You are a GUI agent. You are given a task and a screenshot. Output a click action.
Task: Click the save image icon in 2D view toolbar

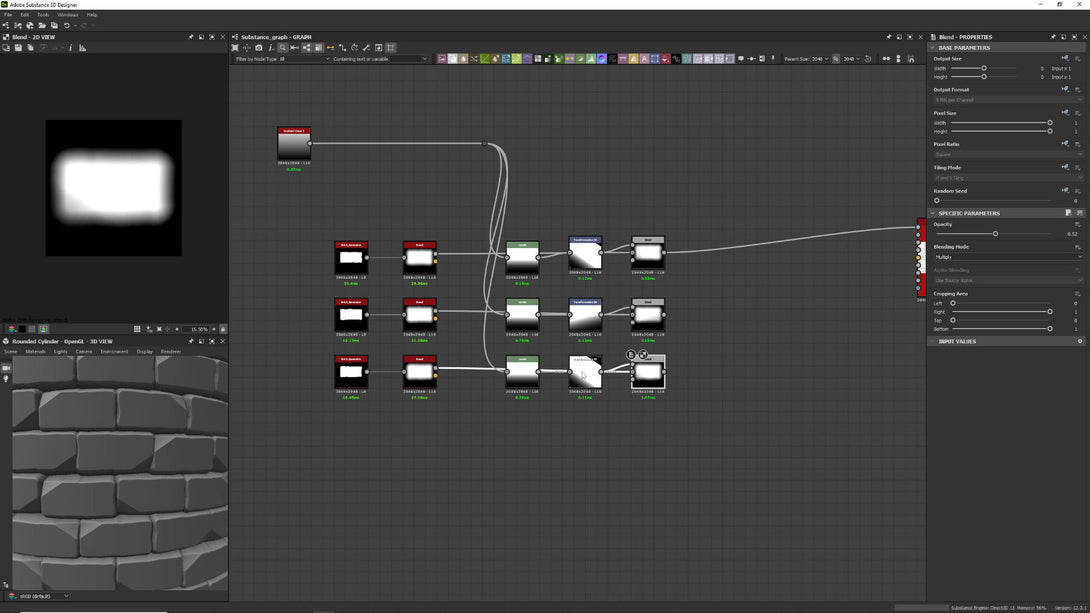click(x=18, y=48)
